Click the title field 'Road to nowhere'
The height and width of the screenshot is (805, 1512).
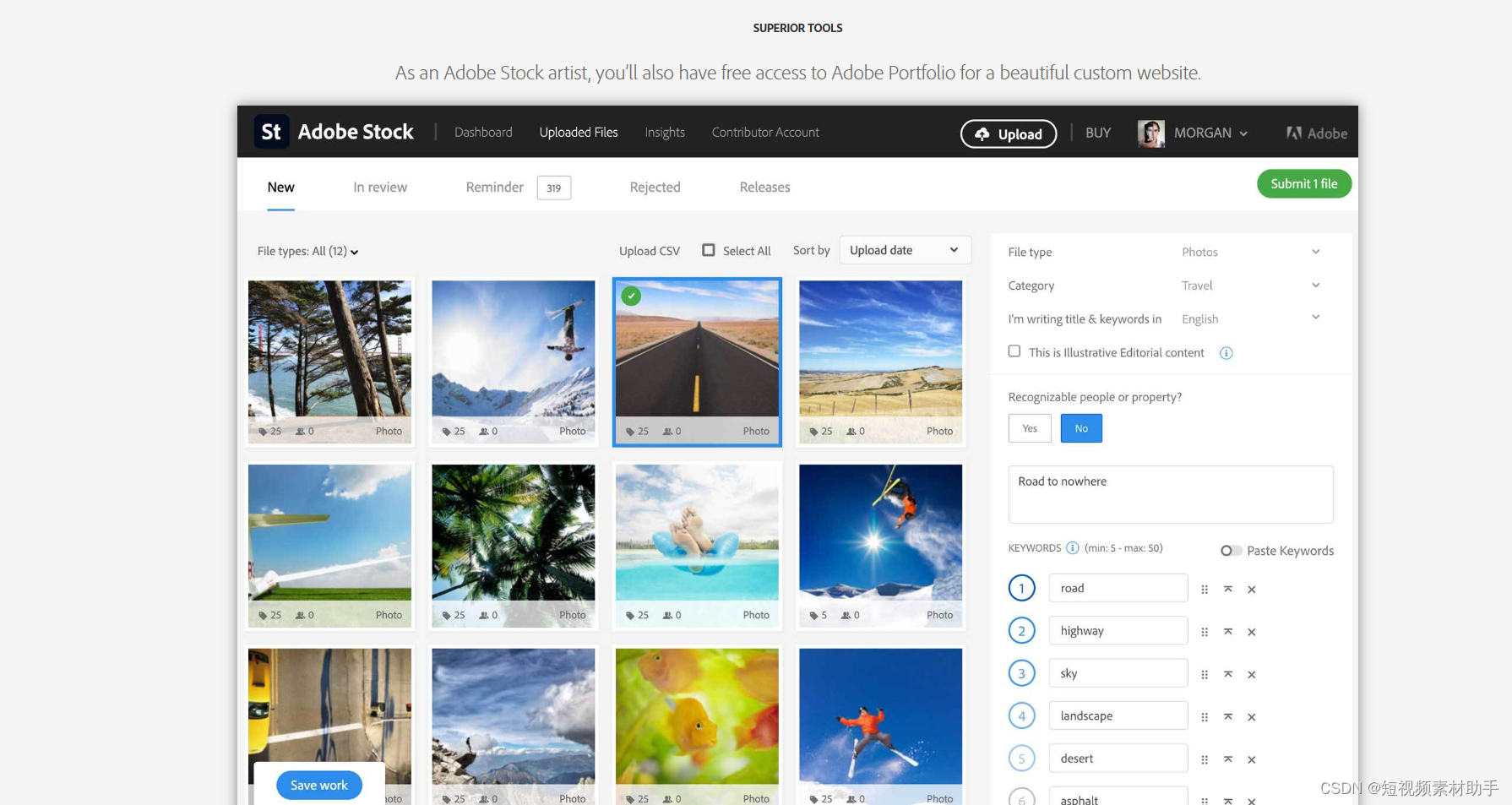click(1171, 494)
